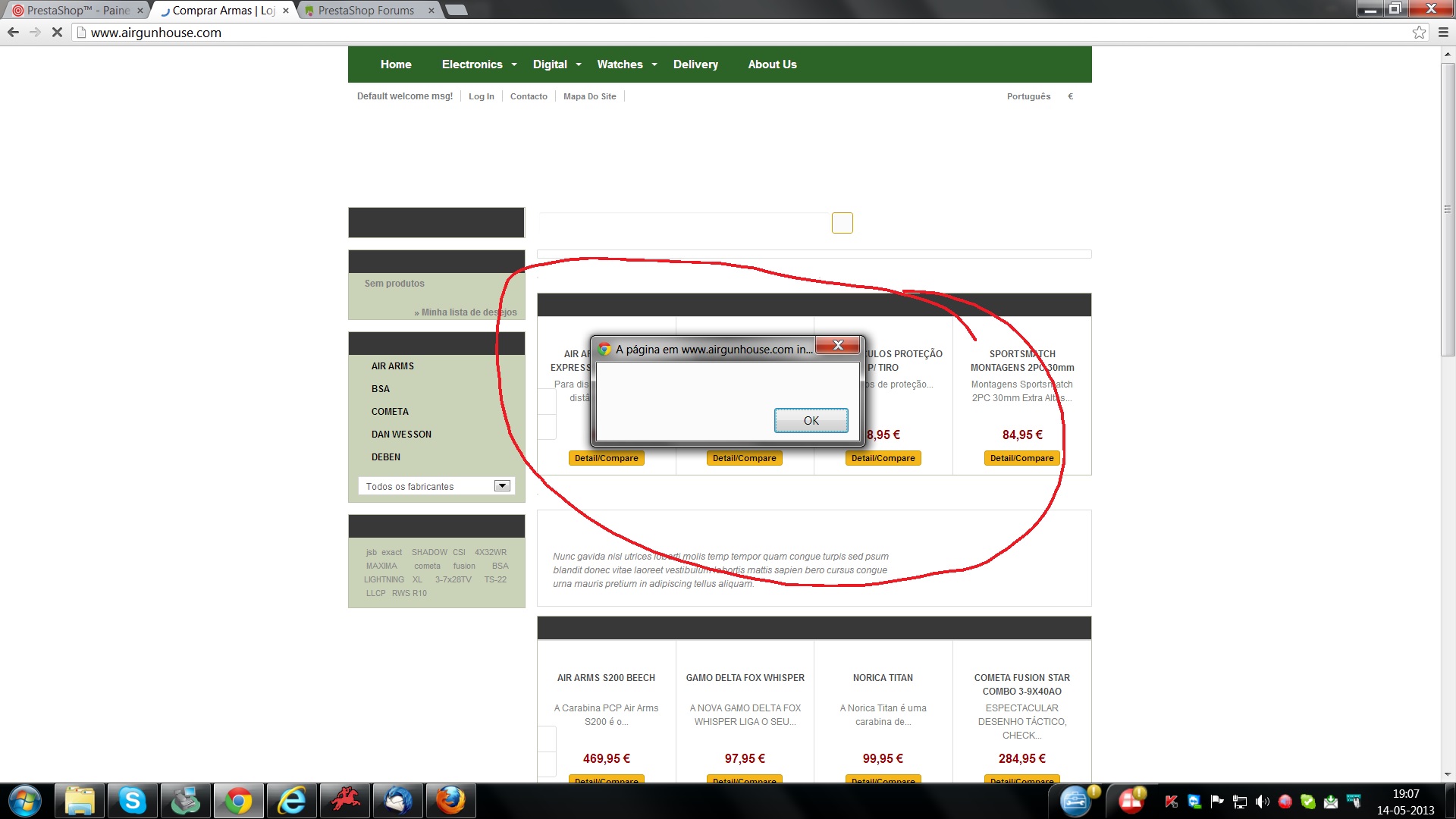This screenshot has width=1456, height=819.
Task: Expand the Electronics menu
Action: point(479,64)
